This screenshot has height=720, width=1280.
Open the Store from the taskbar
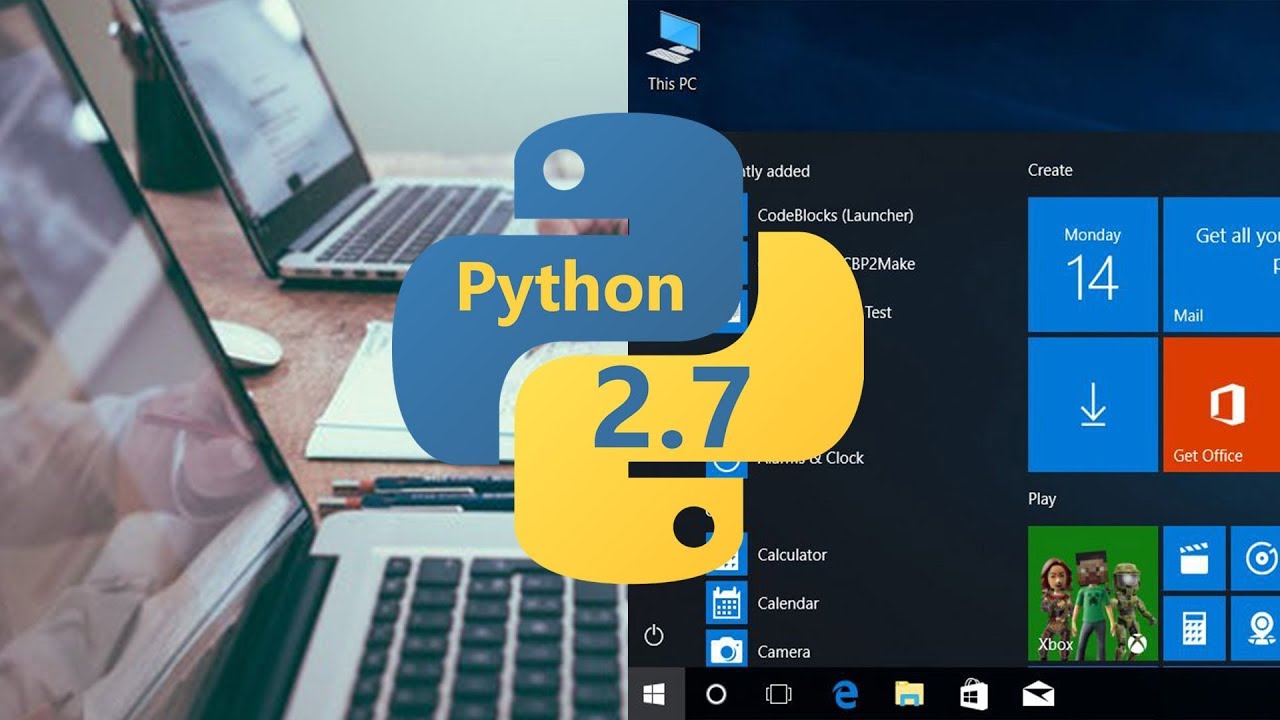pyautogui.click(x=973, y=694)
